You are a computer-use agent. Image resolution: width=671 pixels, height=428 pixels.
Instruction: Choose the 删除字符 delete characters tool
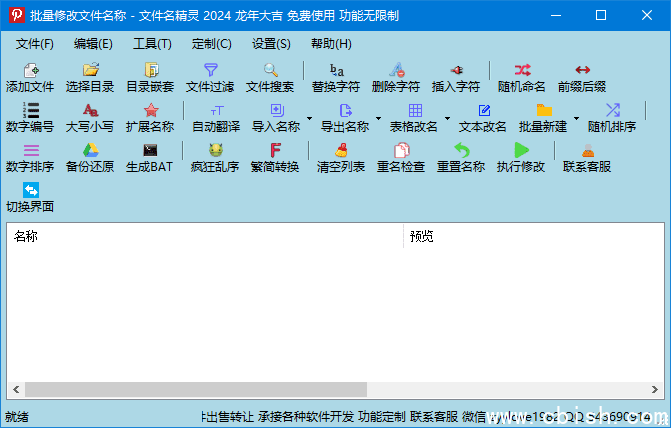pos(396,78)
